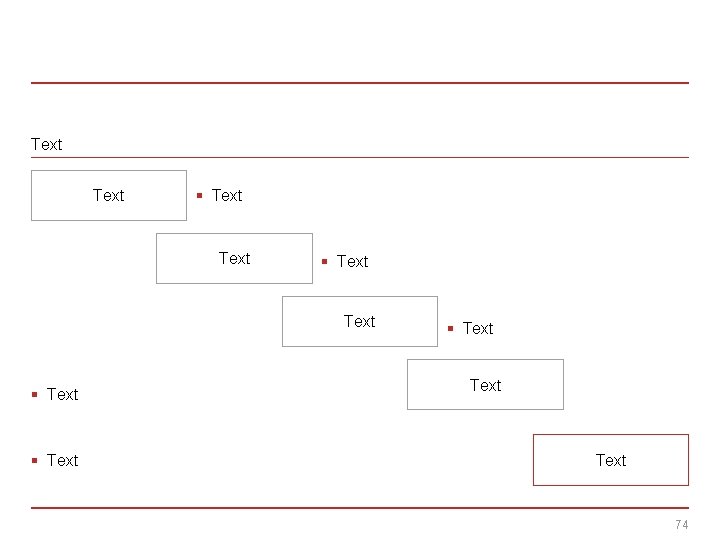Click the red bullet marker beside the first box
This screenshot has width=720, height=540.
pyautogui.click(x=199, y=195)
